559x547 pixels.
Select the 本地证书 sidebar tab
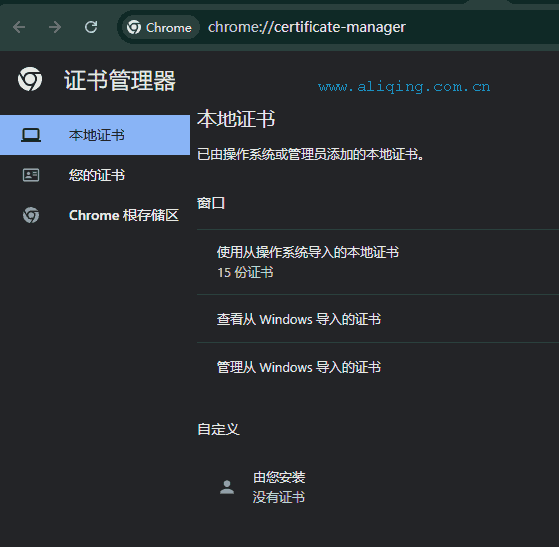95,135
